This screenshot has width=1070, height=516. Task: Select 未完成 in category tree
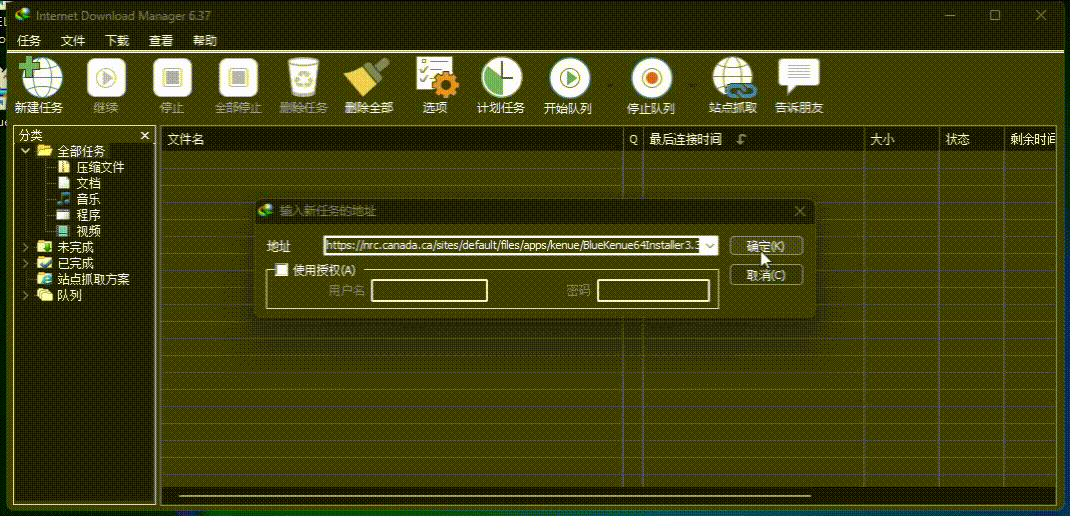(x=75, y=247)
